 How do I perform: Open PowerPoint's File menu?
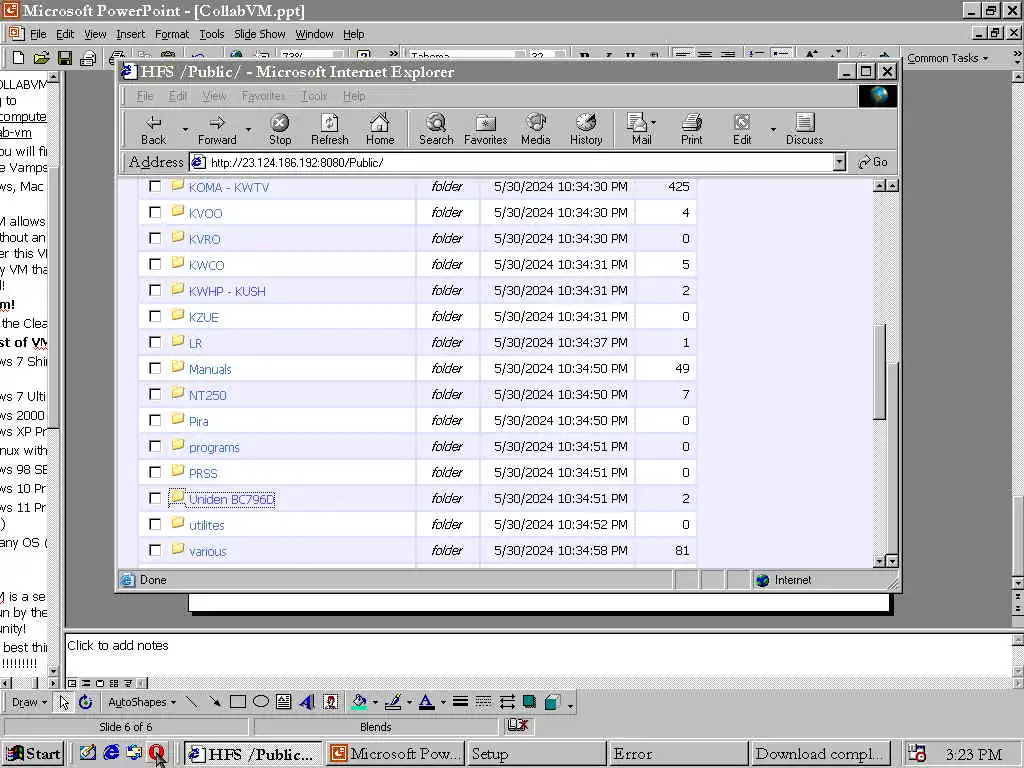[x=38, y=34]
